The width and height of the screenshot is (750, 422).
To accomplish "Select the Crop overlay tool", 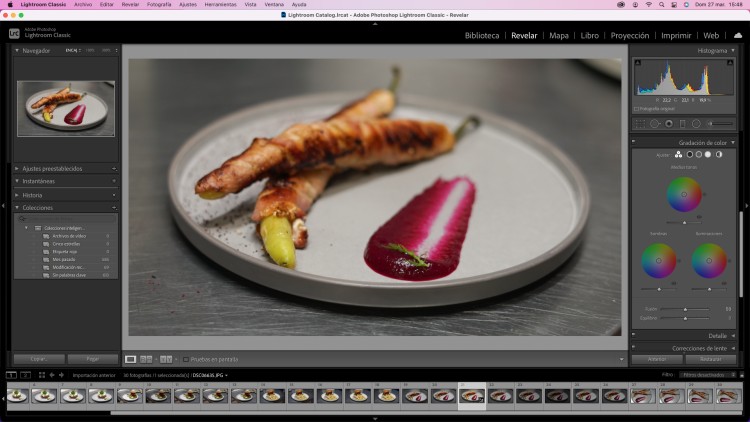I will (640, 124).
